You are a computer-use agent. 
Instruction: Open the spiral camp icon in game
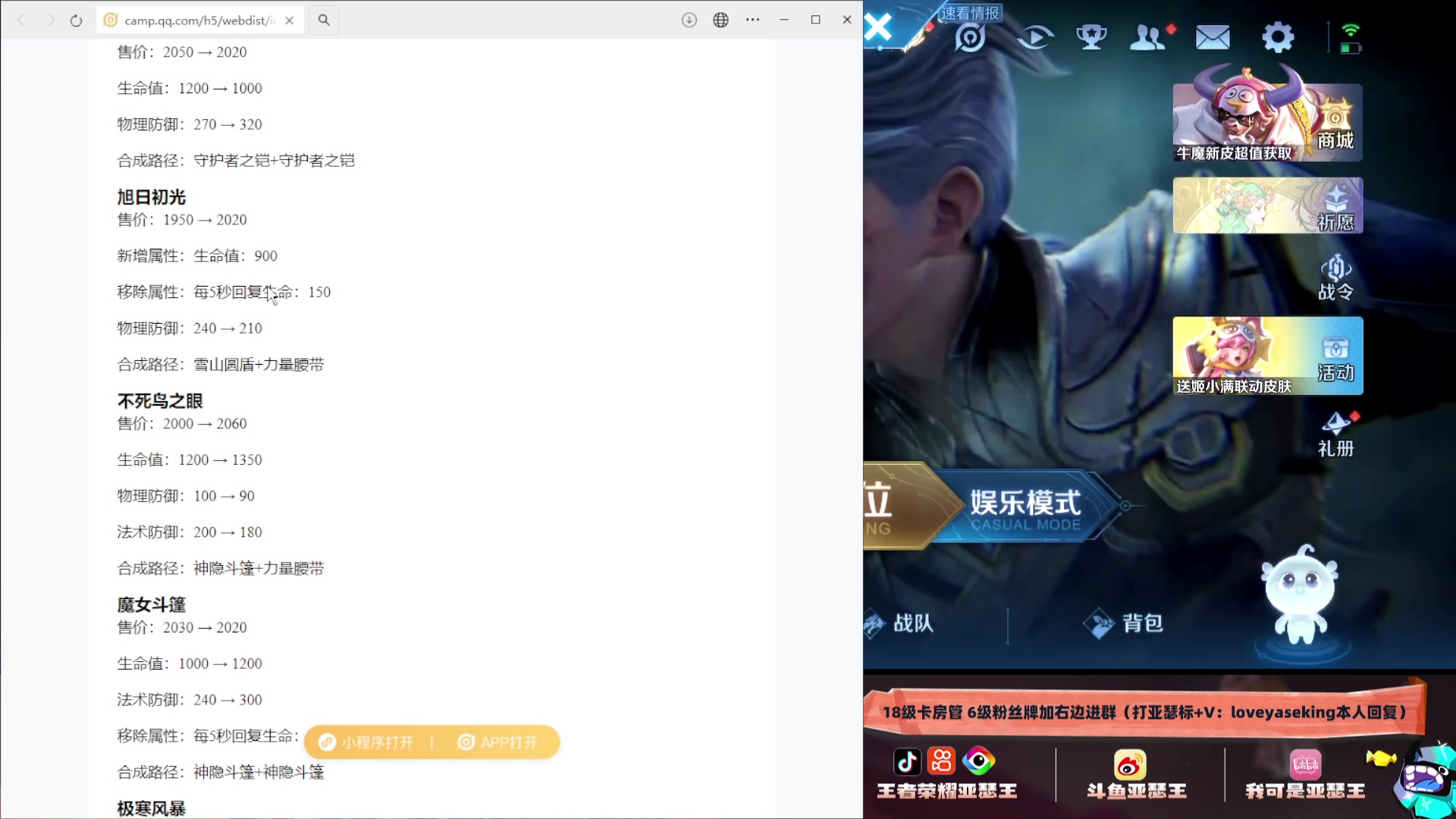pyautogui.click(x=970, y=37)
